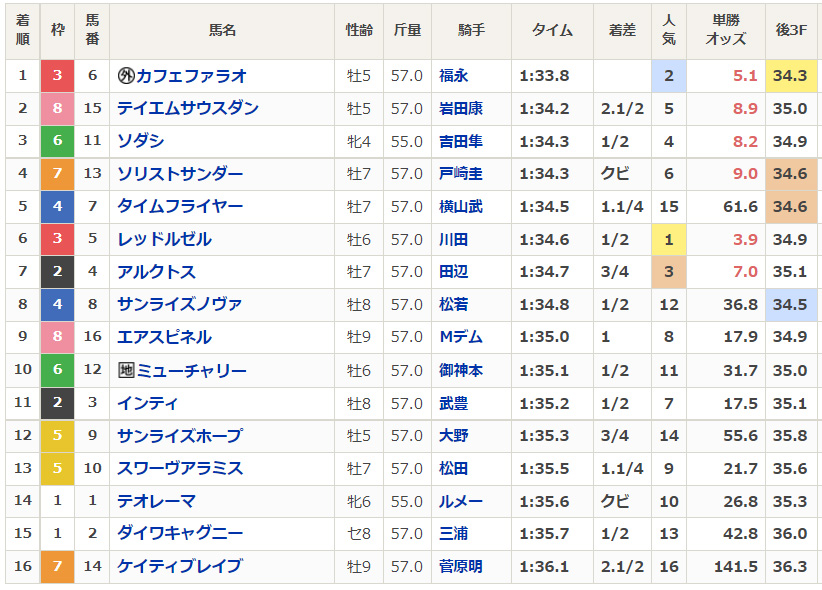The image size is (822, 590).
Task: Open jockey link 武豊
Action: pos(453,403)
